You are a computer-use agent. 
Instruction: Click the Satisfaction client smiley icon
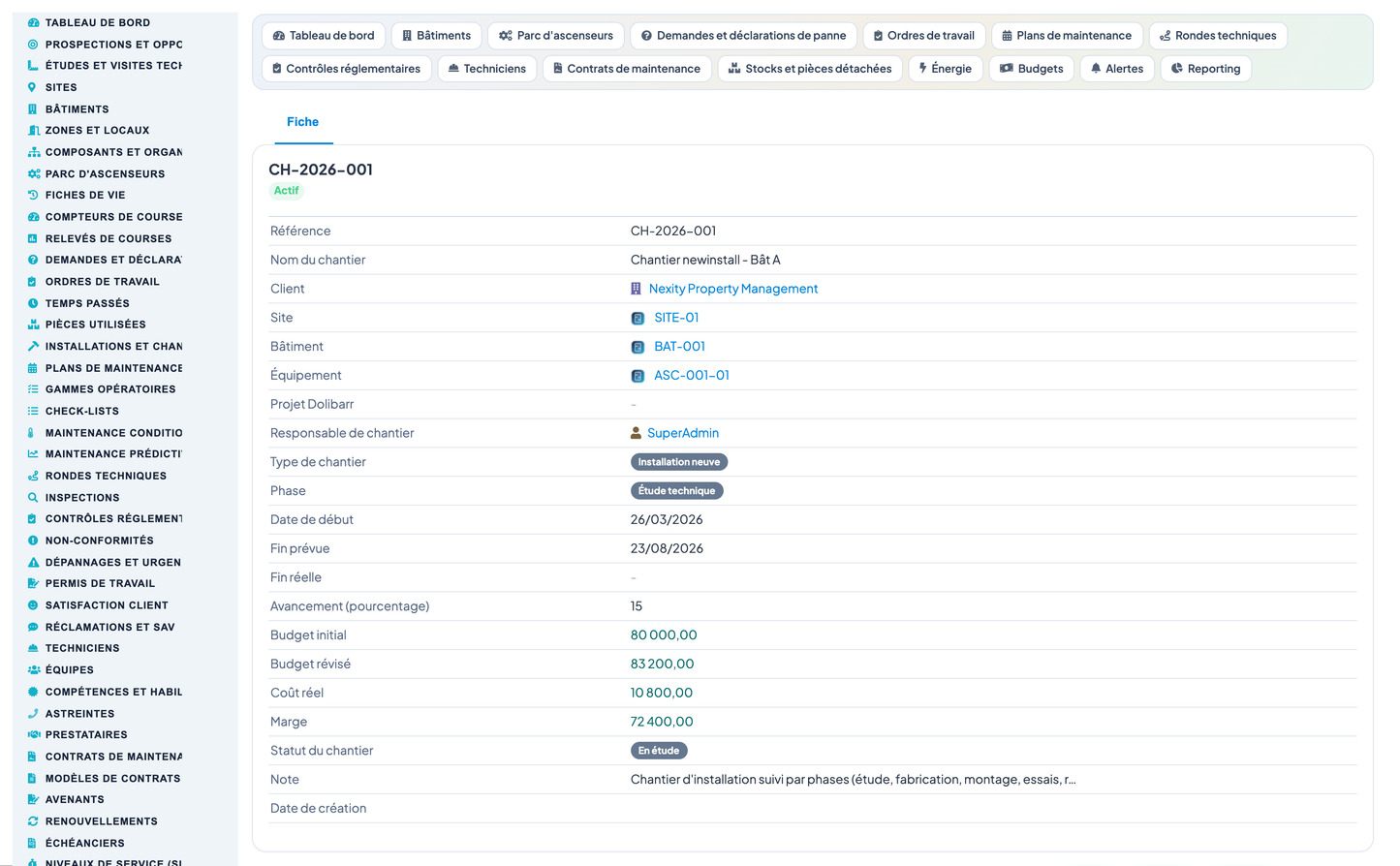[x=33, y=604]
